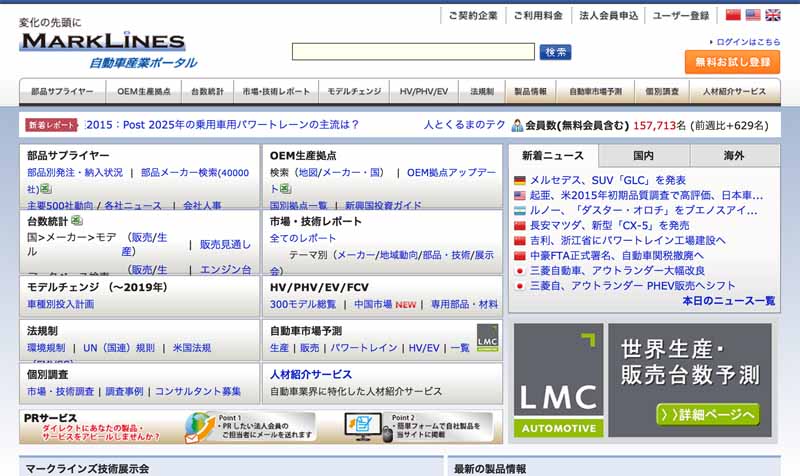Click the PRサービス banner
This screenshot has width=800, height=476.
261,427
